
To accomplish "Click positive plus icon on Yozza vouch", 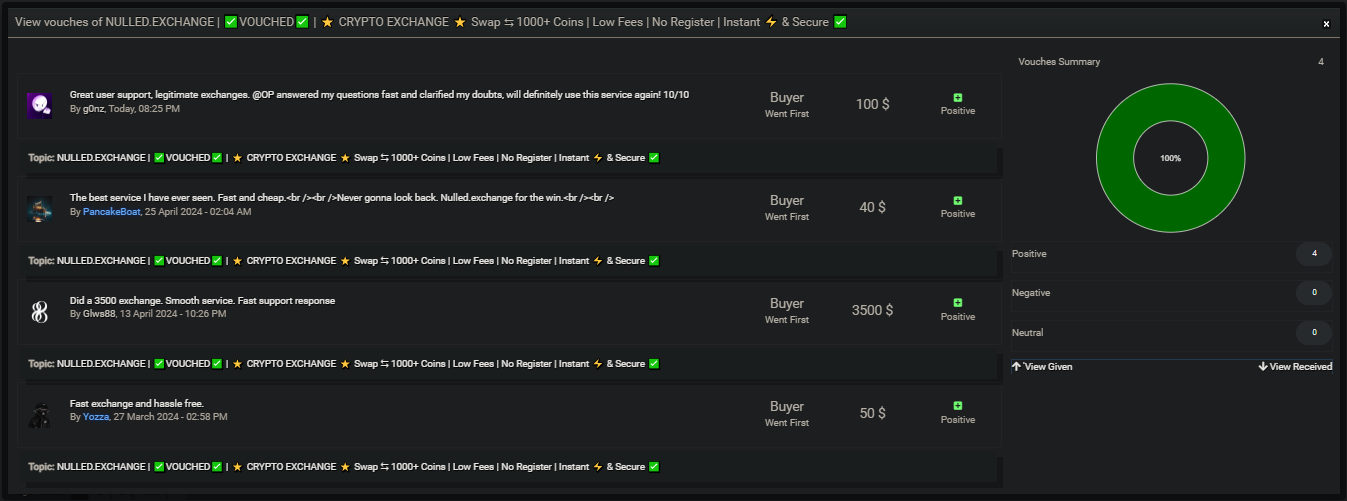I will tap(958, 406).
